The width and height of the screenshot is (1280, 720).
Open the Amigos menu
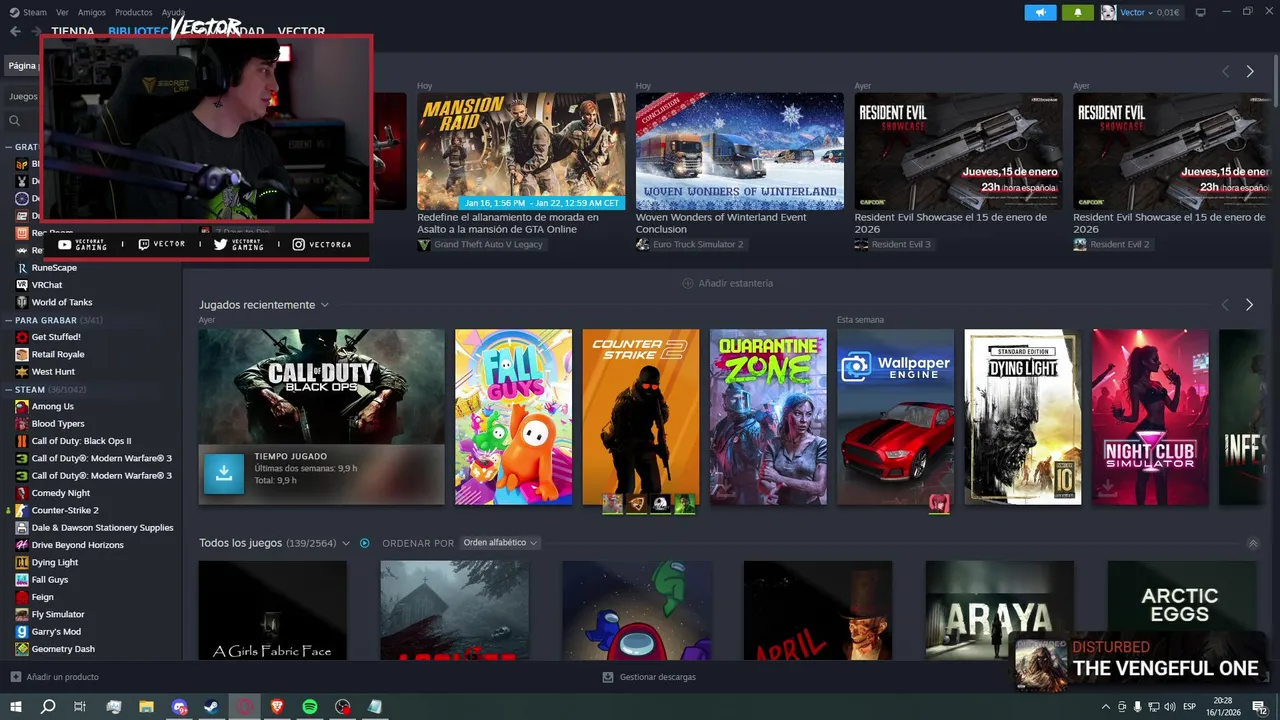pyautogui.click(x=92, y=12)
